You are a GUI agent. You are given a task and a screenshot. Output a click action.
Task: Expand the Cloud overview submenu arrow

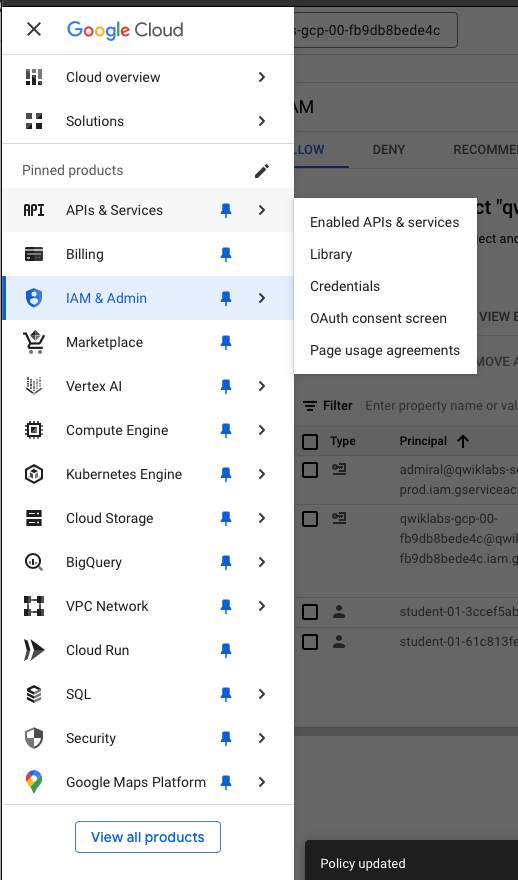click(x=262, y=77)
